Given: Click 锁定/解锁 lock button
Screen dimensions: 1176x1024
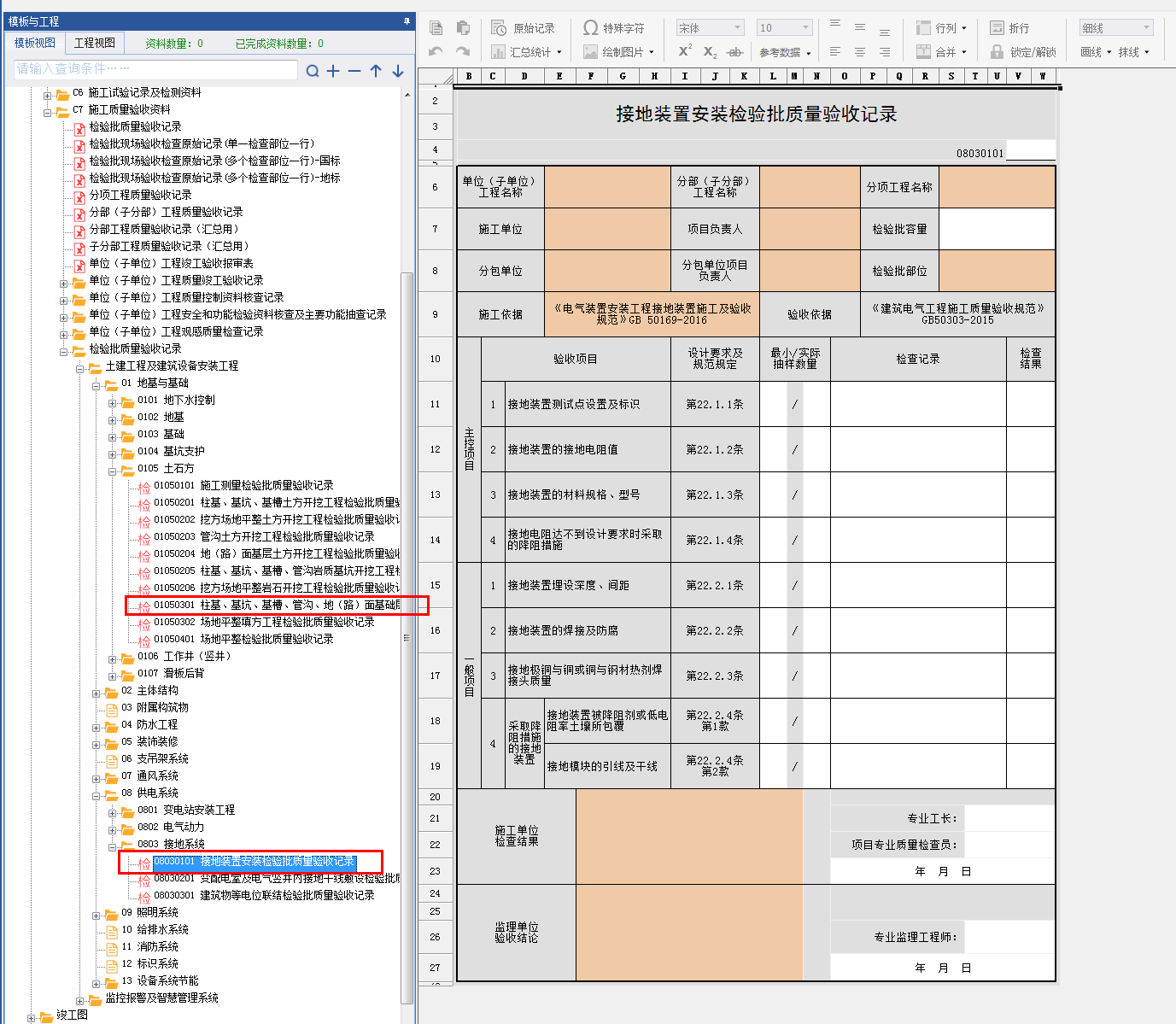Looking at the screenshot, I should pyautogui.click(x=1023, y=52).
